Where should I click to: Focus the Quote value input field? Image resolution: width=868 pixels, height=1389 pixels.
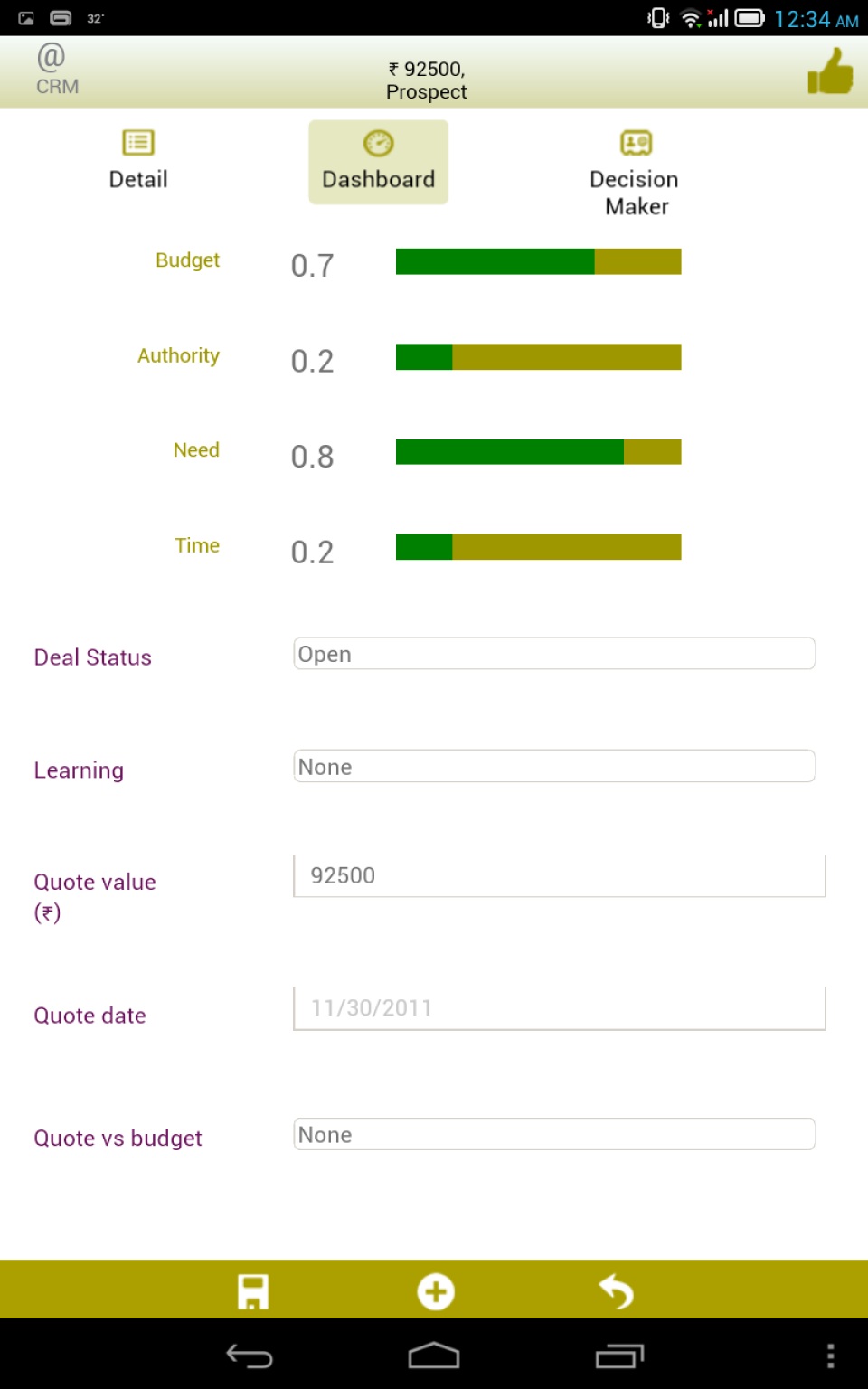[560, 875]
